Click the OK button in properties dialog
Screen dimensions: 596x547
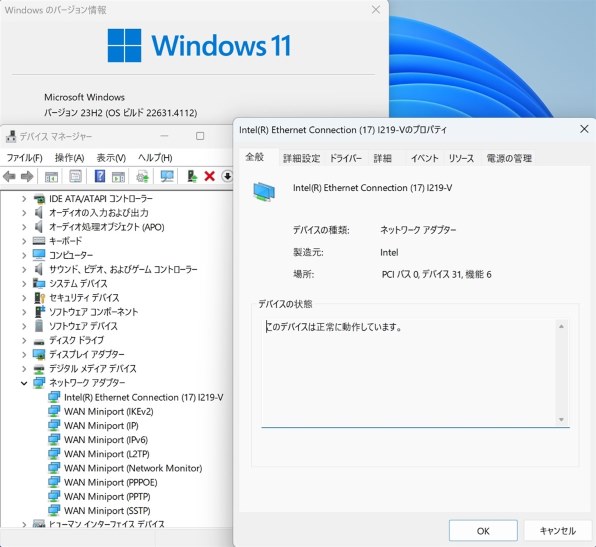(x=483, y=531)
